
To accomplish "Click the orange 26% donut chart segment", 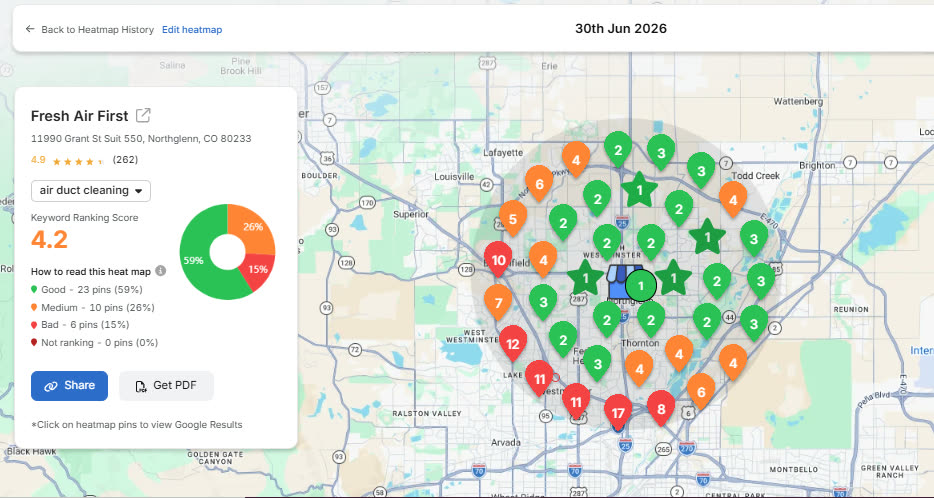I will [x=254, y=226].
